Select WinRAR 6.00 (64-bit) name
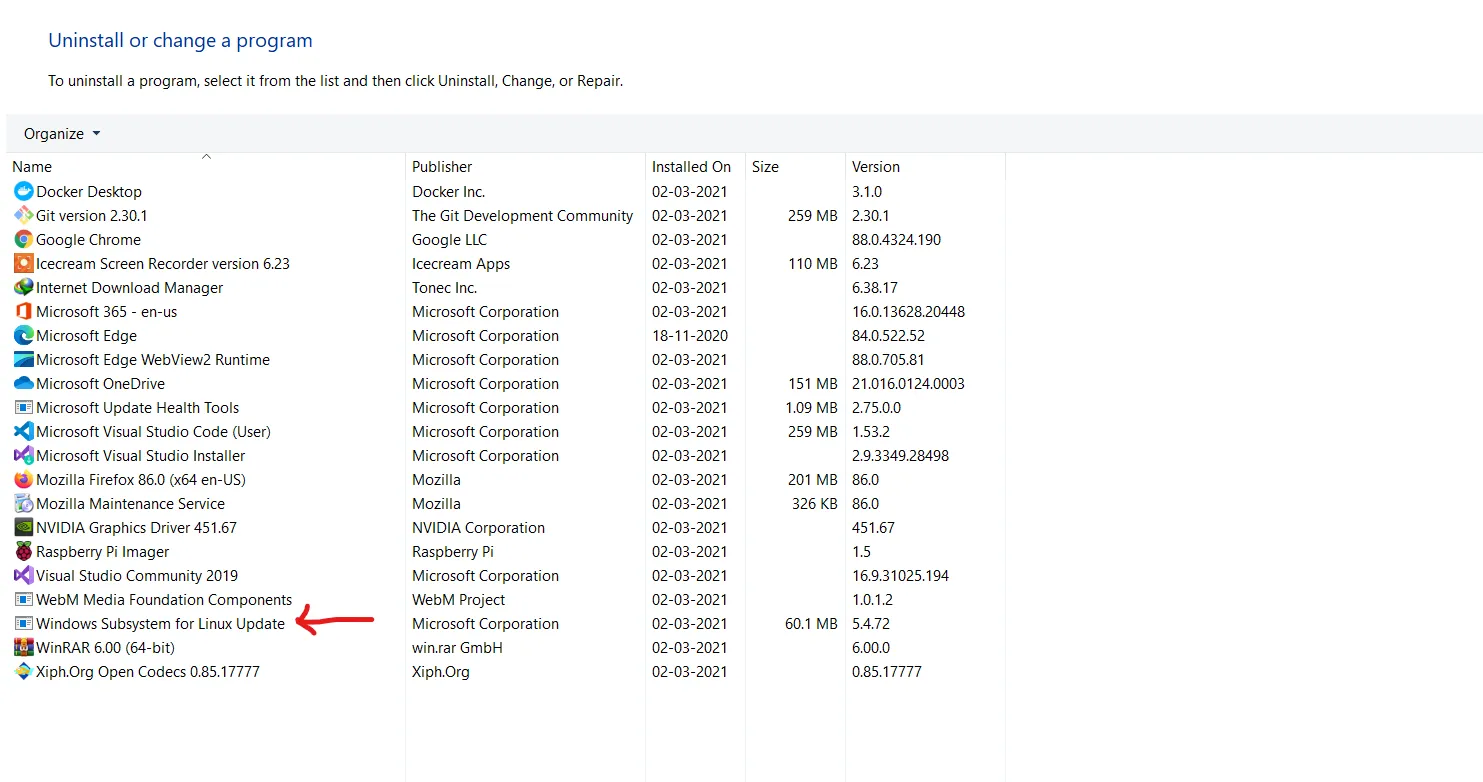The image size is (1483, 782). click(105, 647)
